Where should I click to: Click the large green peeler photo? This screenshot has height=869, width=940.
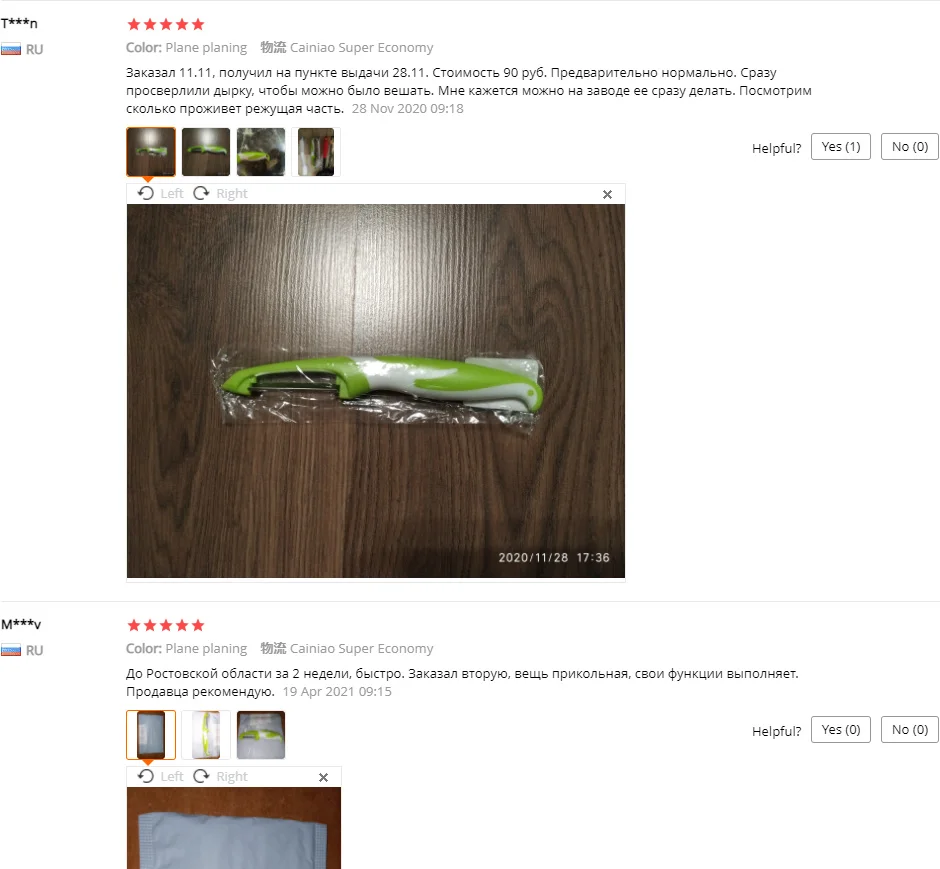376,391
